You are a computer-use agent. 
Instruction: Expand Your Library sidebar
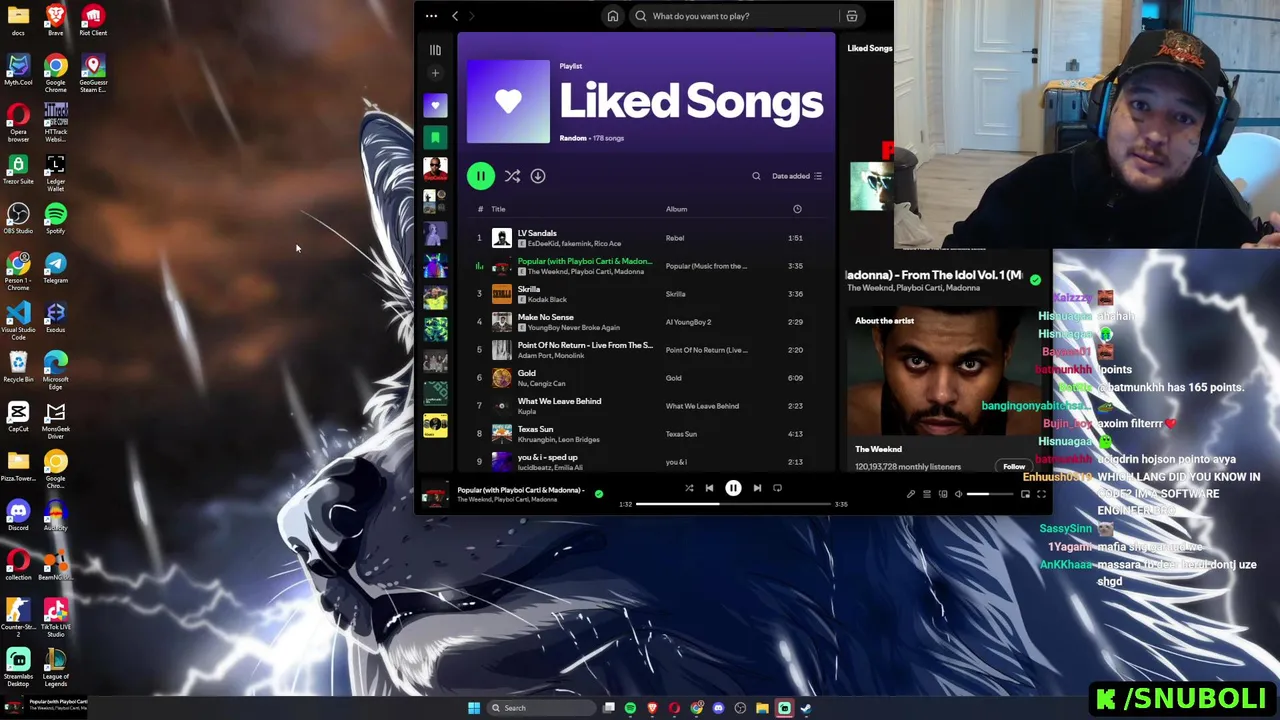click(x=435, y=50)
